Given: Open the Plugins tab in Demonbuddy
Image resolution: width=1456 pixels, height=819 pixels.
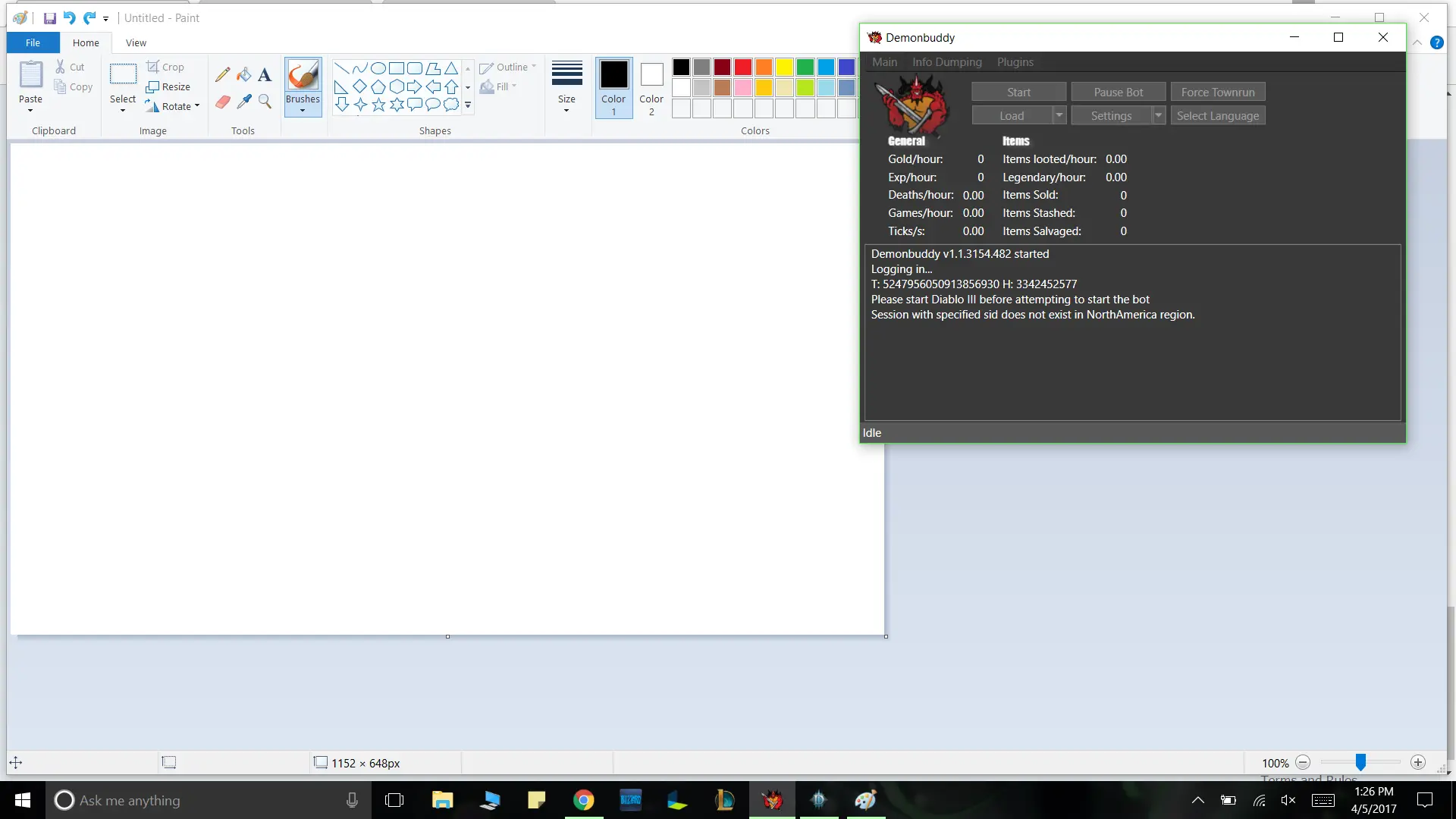Looking at the screenshot, I should click(x=1015, y=62).
